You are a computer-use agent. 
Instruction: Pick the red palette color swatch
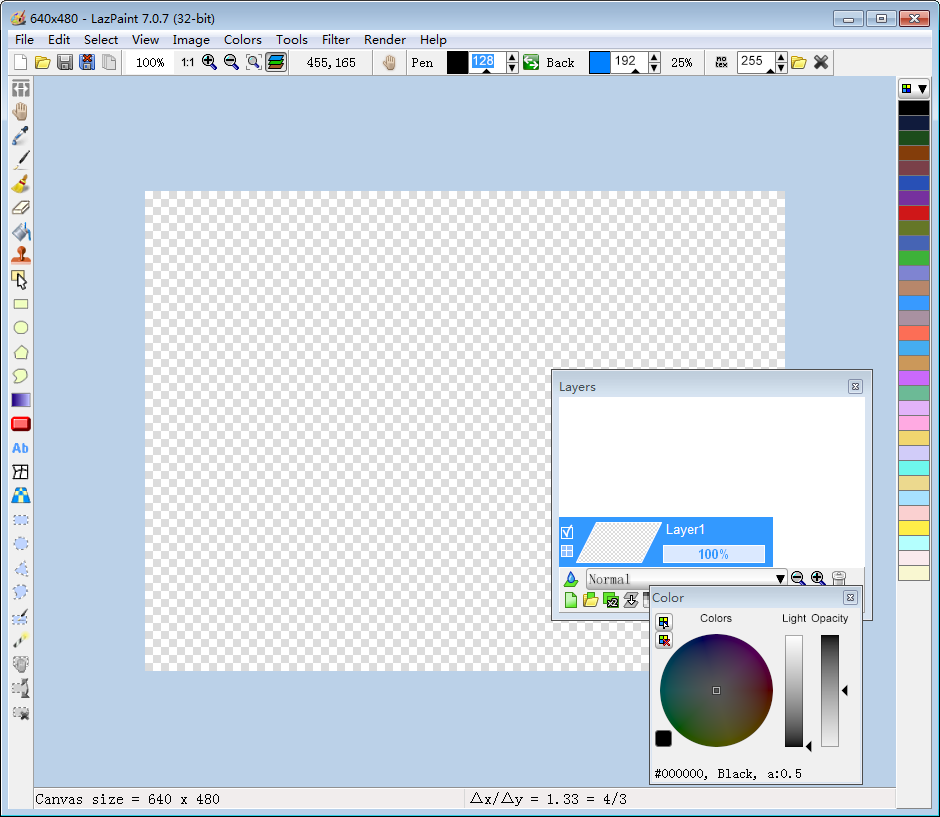(x=914, y=213)
